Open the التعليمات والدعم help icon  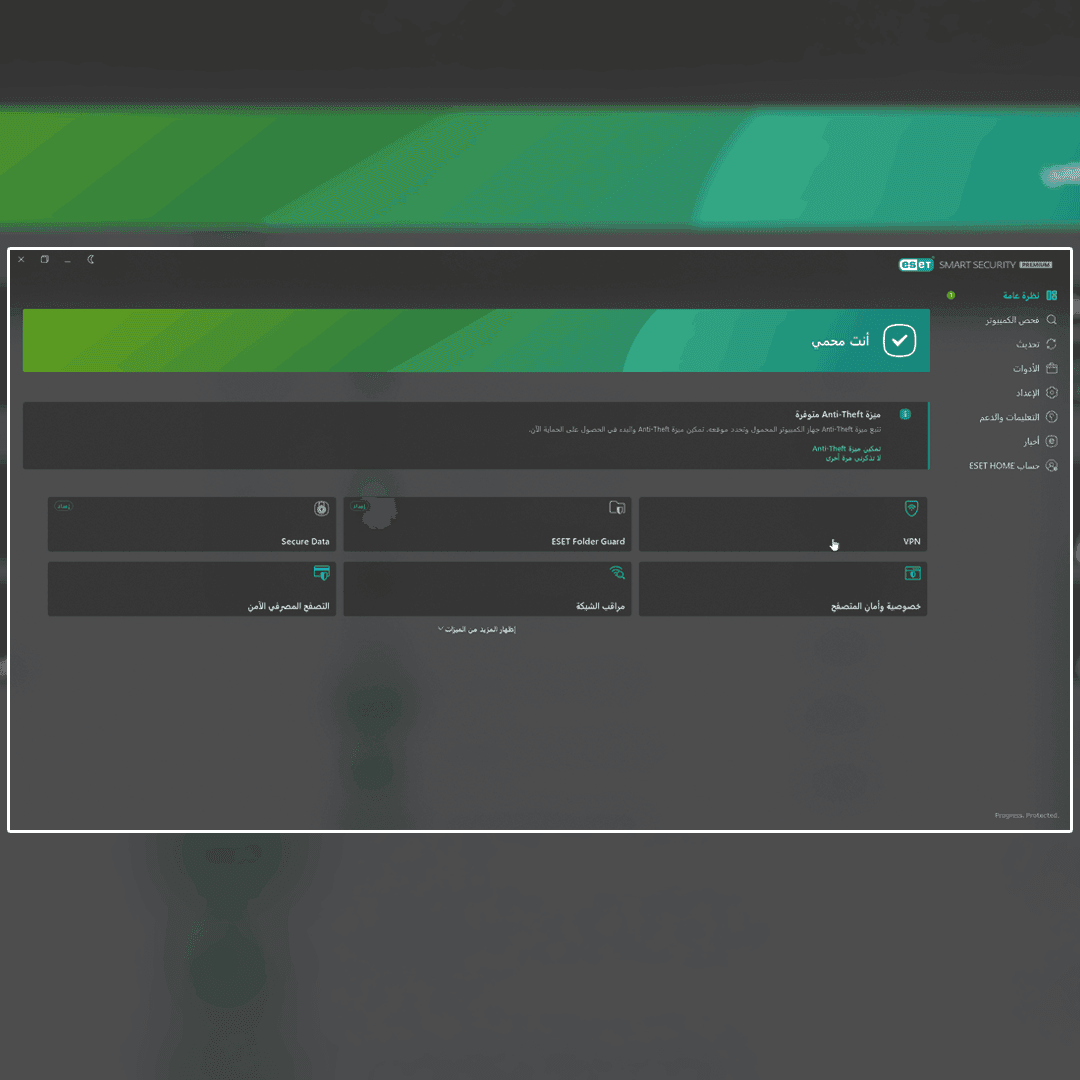[1051, 417]
